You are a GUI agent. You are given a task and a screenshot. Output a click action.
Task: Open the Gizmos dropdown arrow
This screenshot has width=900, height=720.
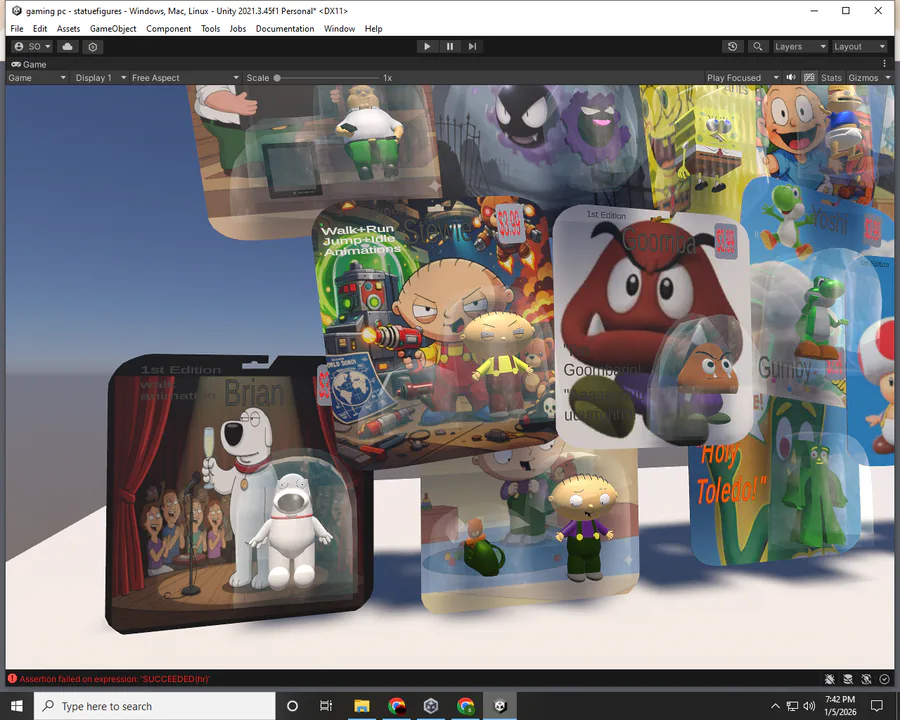click(x=887, y=78)
